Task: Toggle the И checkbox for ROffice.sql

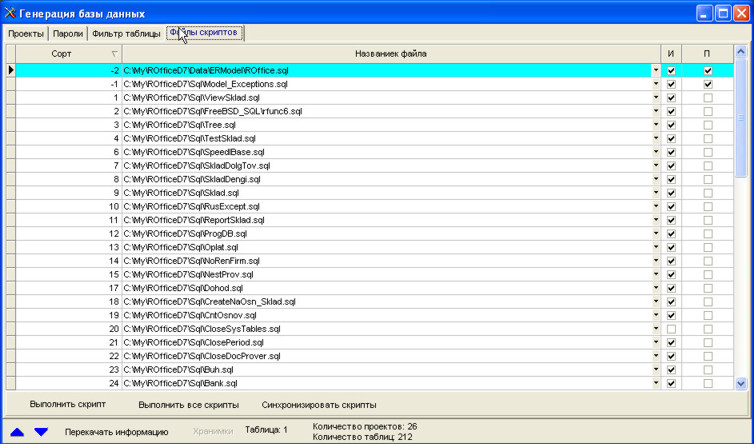Action: [x=671, y=71]
